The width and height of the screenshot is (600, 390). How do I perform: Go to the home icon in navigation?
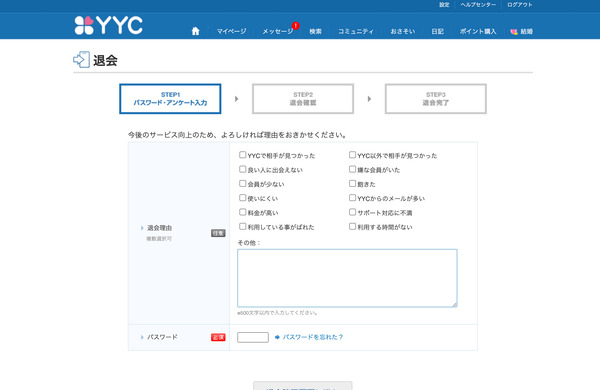point(196,31)
